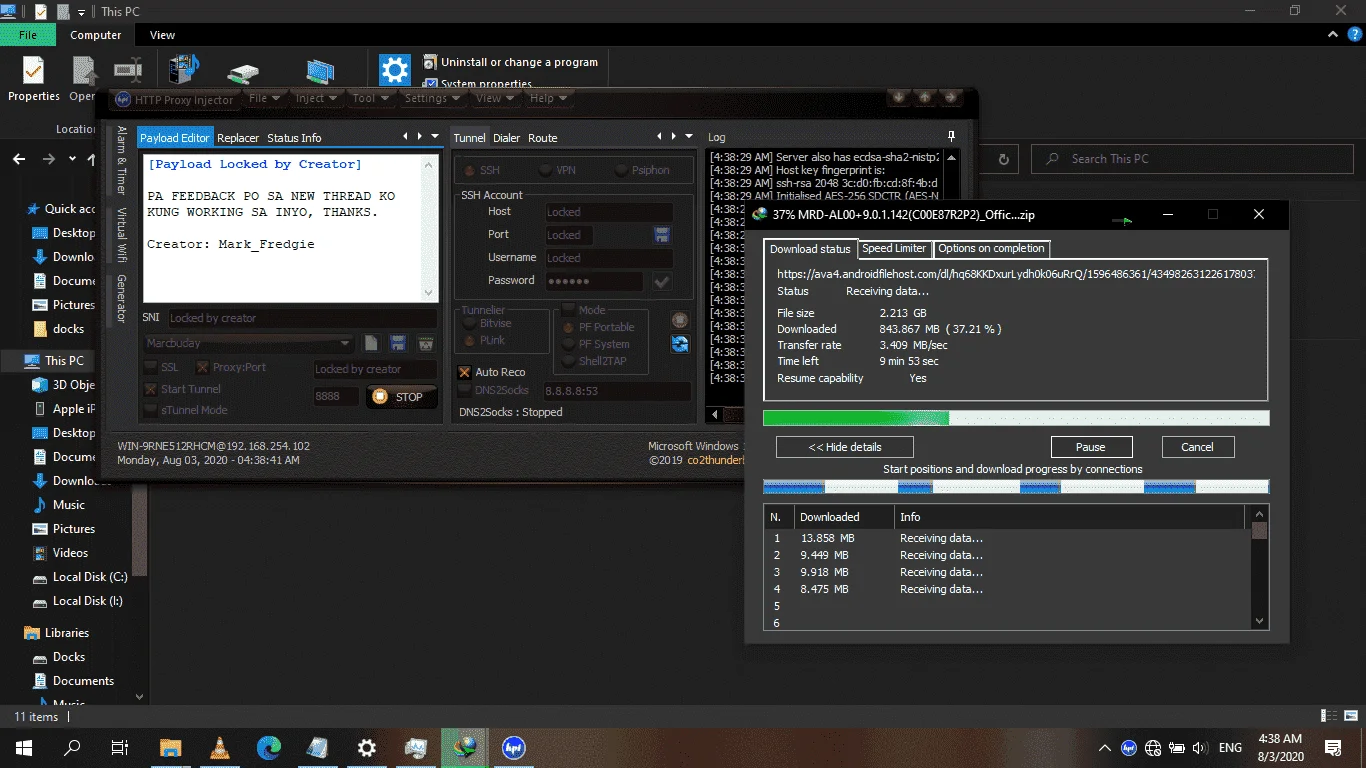The image size is (1366, 768).
Task: Open the File menu in HTTP Proxy Injector
Action: pyautogui.click(x=264, y=98)
